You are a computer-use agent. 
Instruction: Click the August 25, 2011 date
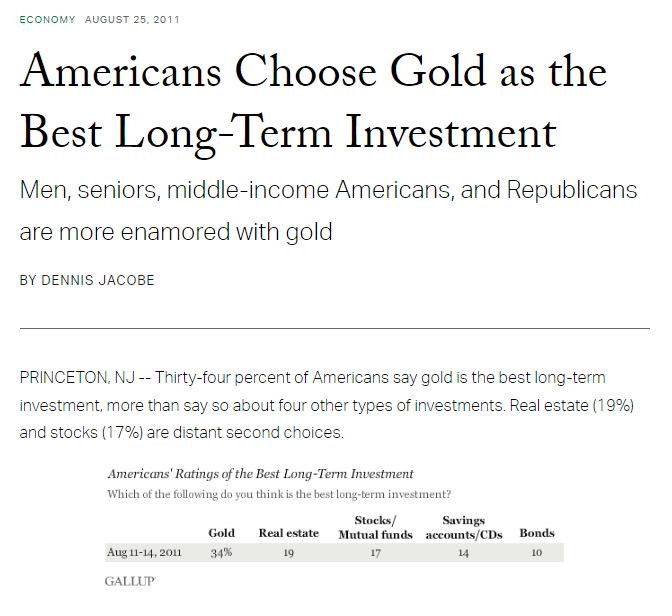(132, 20)
